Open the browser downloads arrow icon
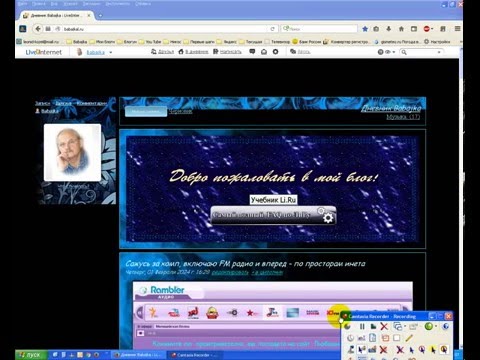The height and width of the screenshot is (360, 480). (x=389, y=29)
